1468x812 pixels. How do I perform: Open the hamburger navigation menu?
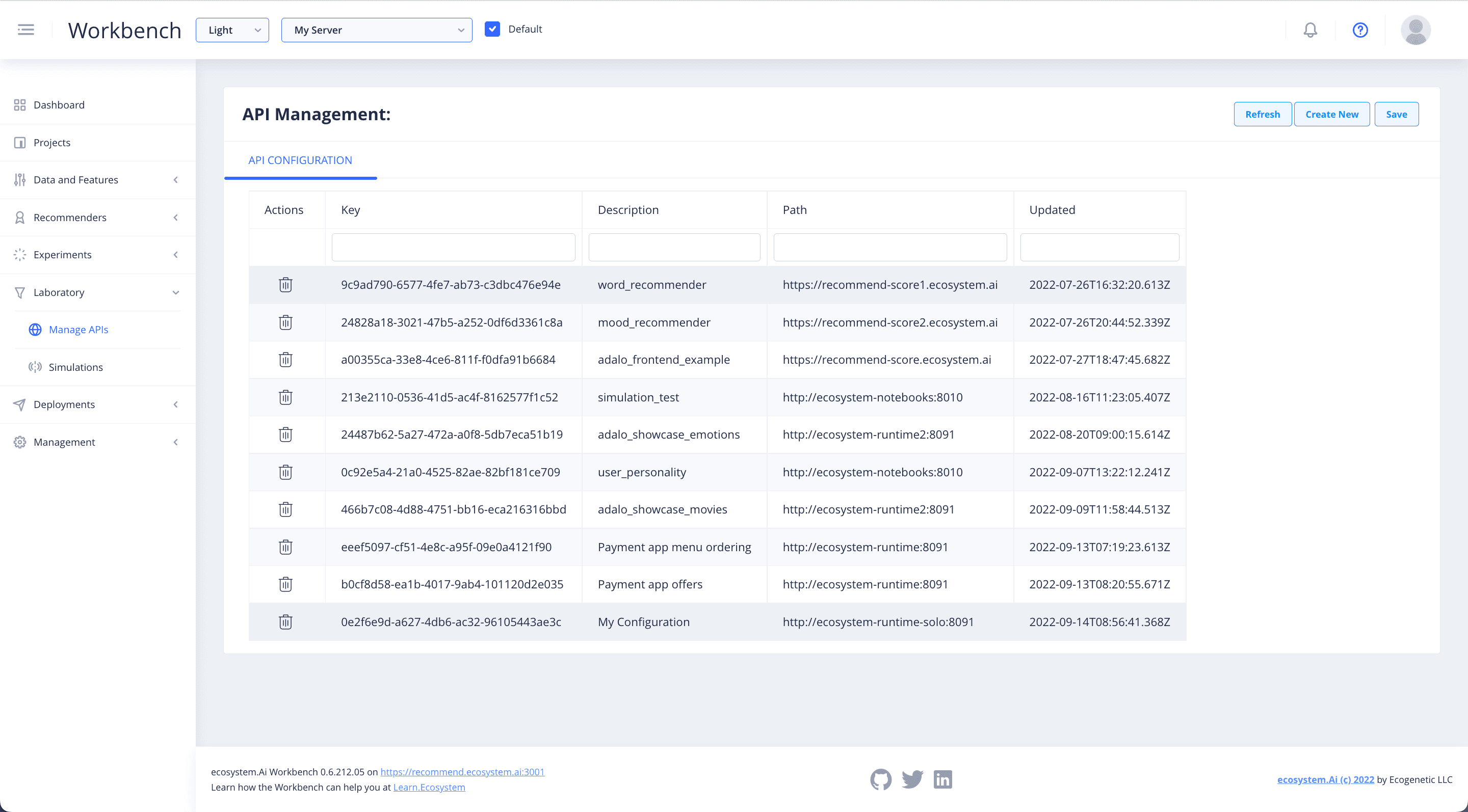click(25, 29)
